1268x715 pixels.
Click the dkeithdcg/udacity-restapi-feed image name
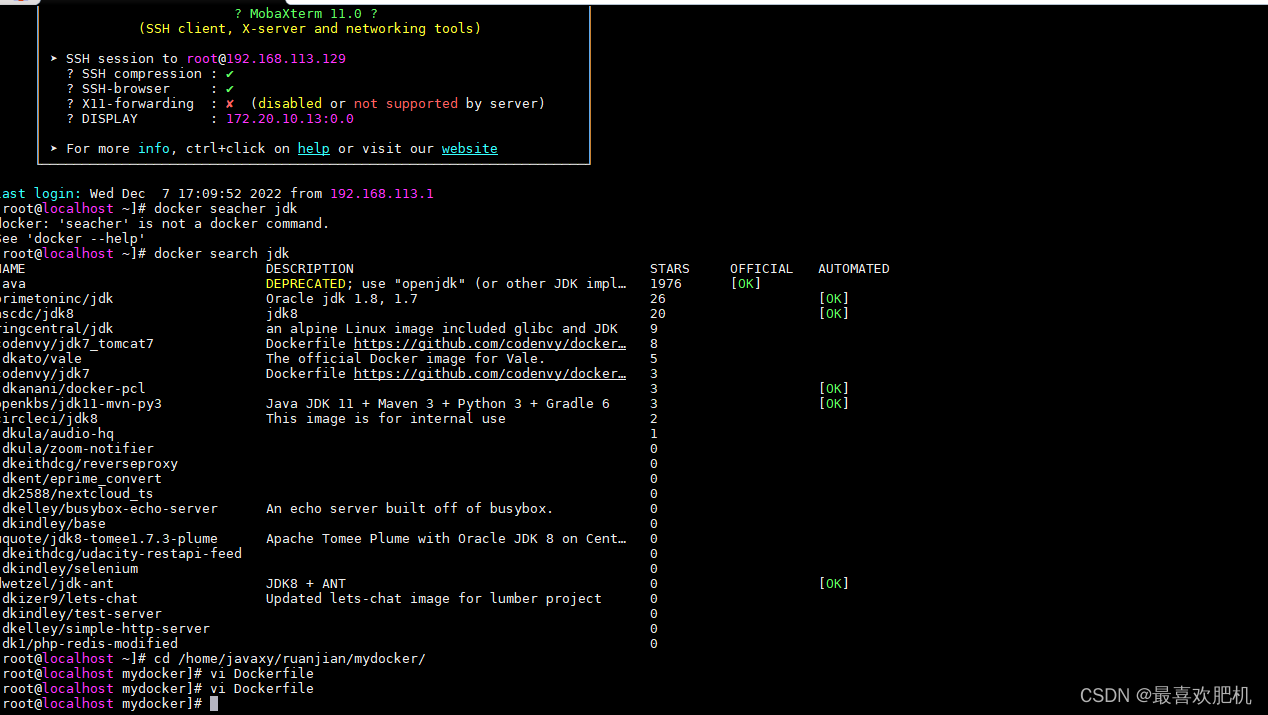tap(121, 553)
